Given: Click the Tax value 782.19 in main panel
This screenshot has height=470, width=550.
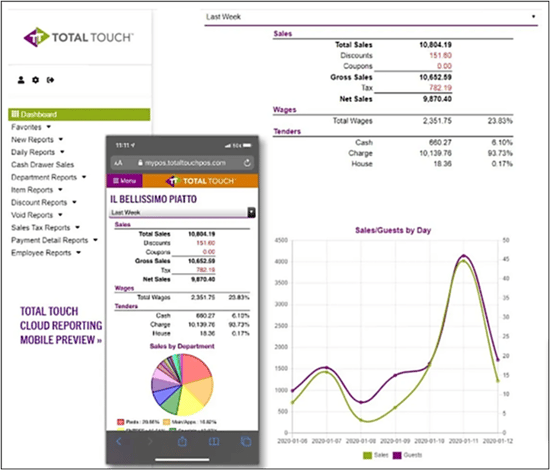Looking at the screenshot, I should (x=441, y=88).
